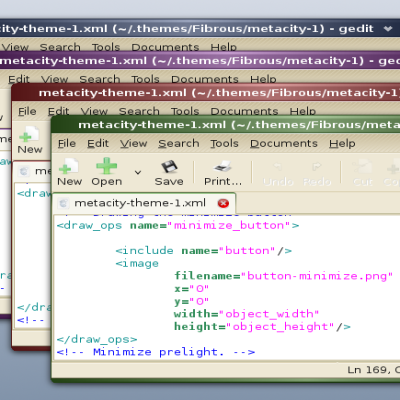Open View menu in green window
The width and height of the screenshot is (400, 400).
(133, 143)
